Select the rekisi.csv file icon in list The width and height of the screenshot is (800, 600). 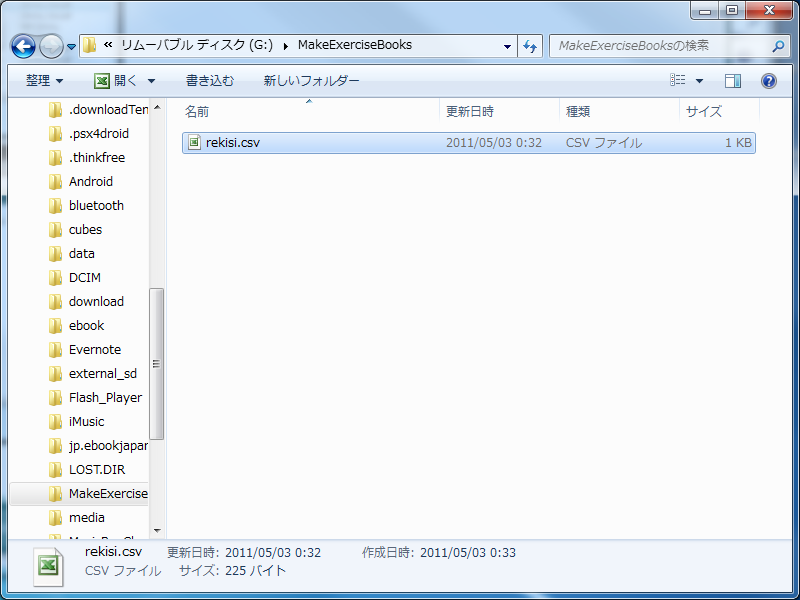point(194,143)
